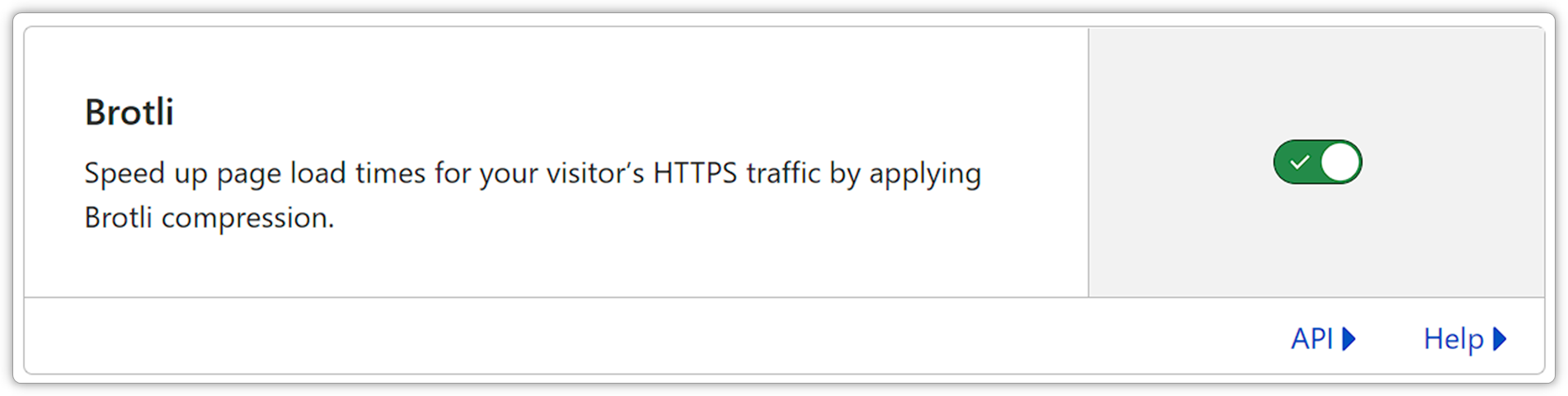The width and height of the screenshot is (1568, 396).
Task: Click the first line of the Brotli description
Action: tap(533, 174)
